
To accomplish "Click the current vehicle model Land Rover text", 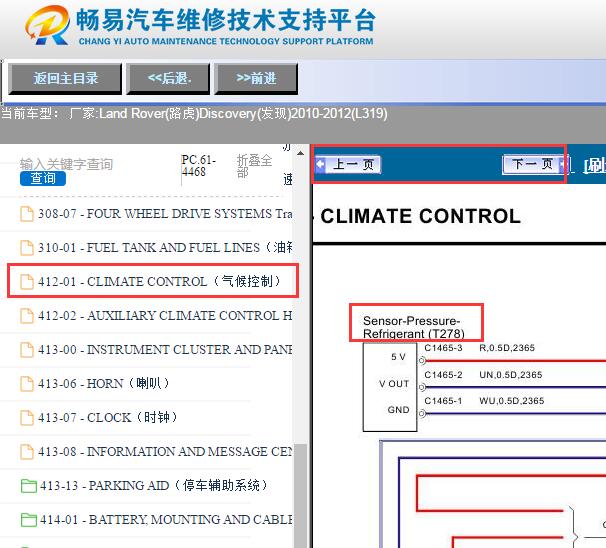I will click(194, 114).
